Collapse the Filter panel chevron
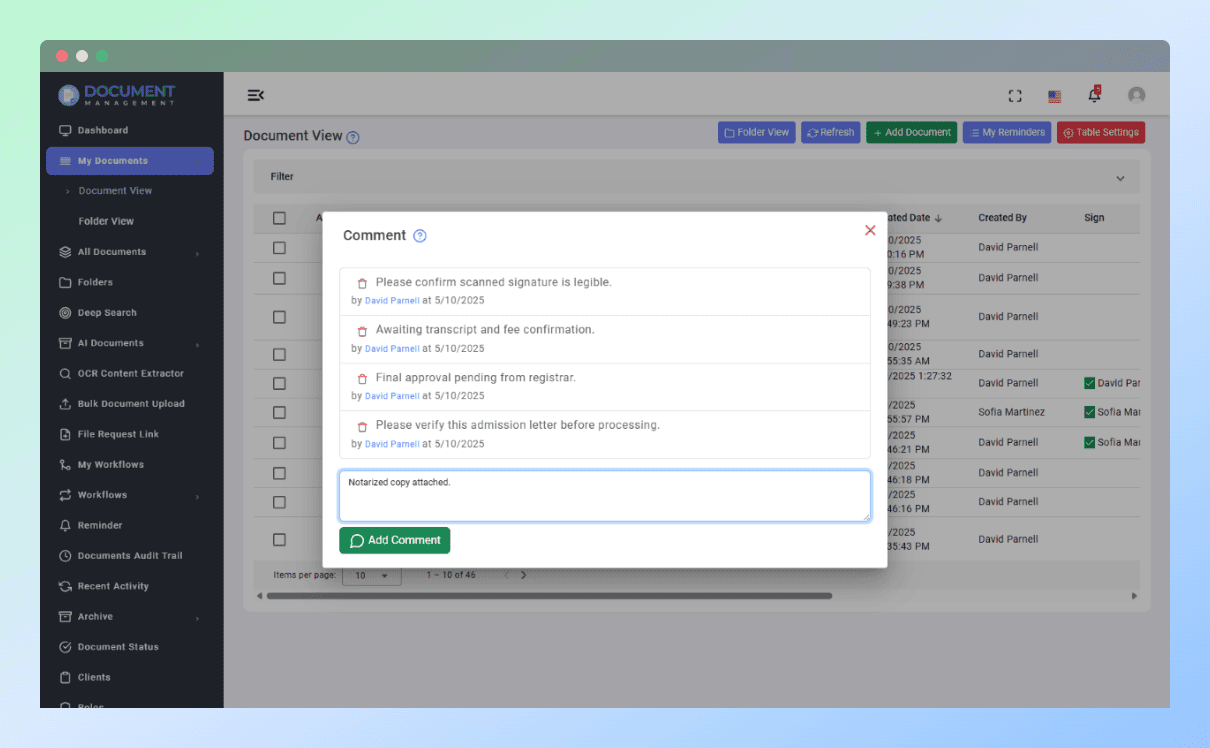The width and height of the screenshot is (1210, 748). point(1120,177)
